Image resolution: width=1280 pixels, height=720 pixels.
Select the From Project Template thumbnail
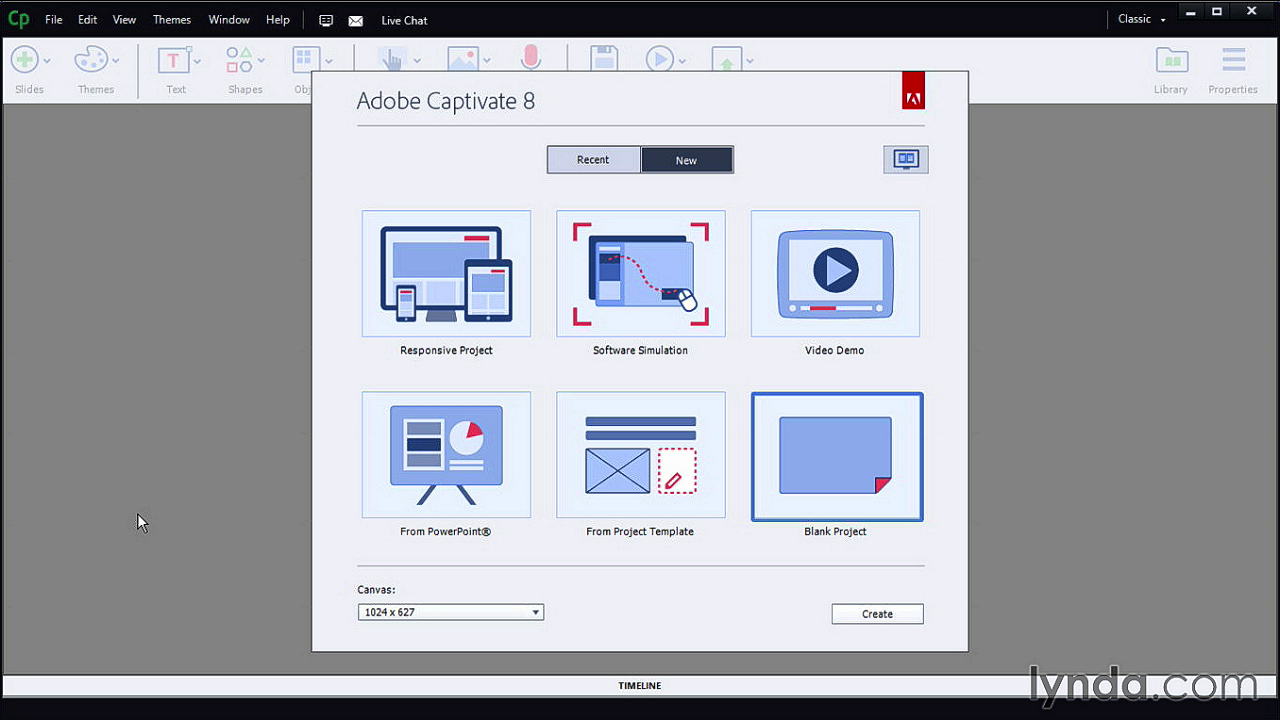click(x=641, y=455)
